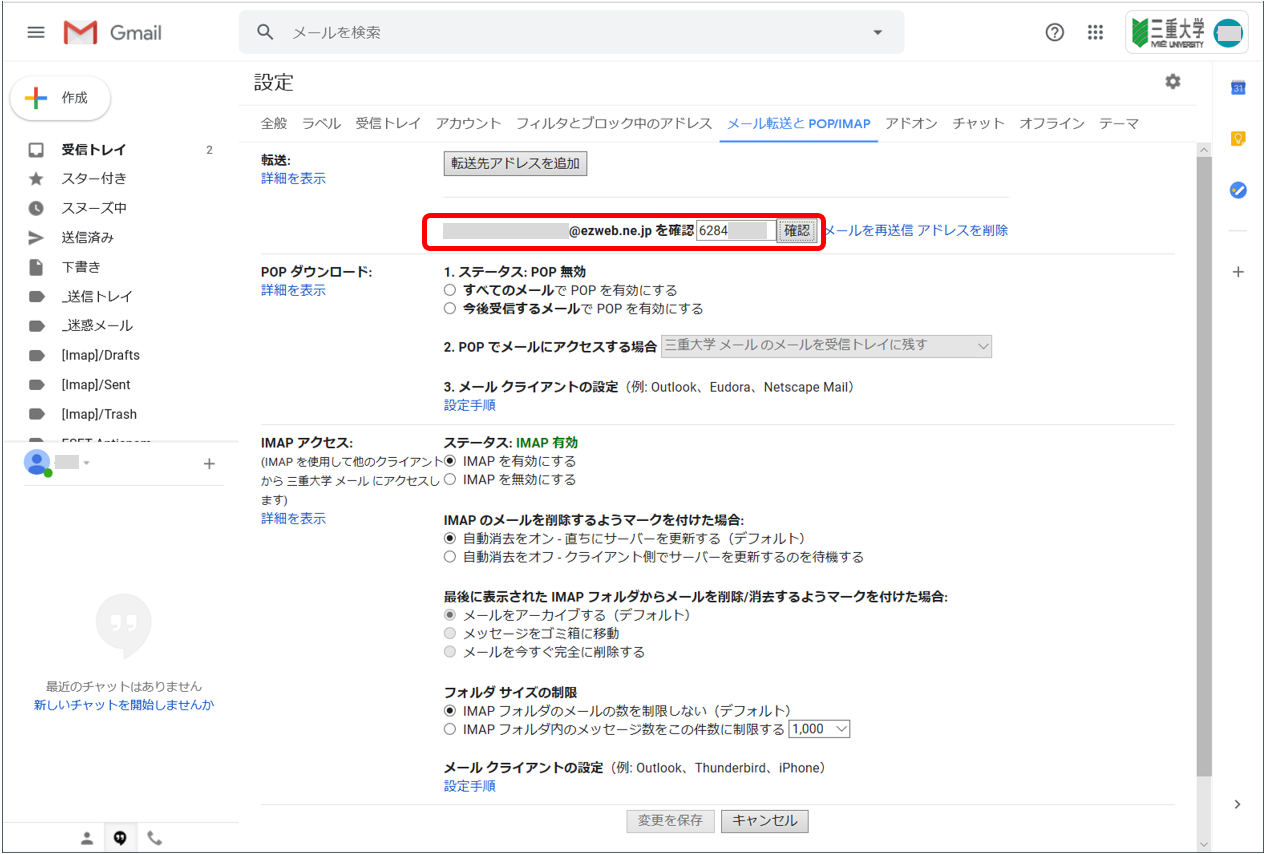Click the verification code input field
Image resolution: width=1265 pixels, height=854 pixels.
[x=735, y=231]
